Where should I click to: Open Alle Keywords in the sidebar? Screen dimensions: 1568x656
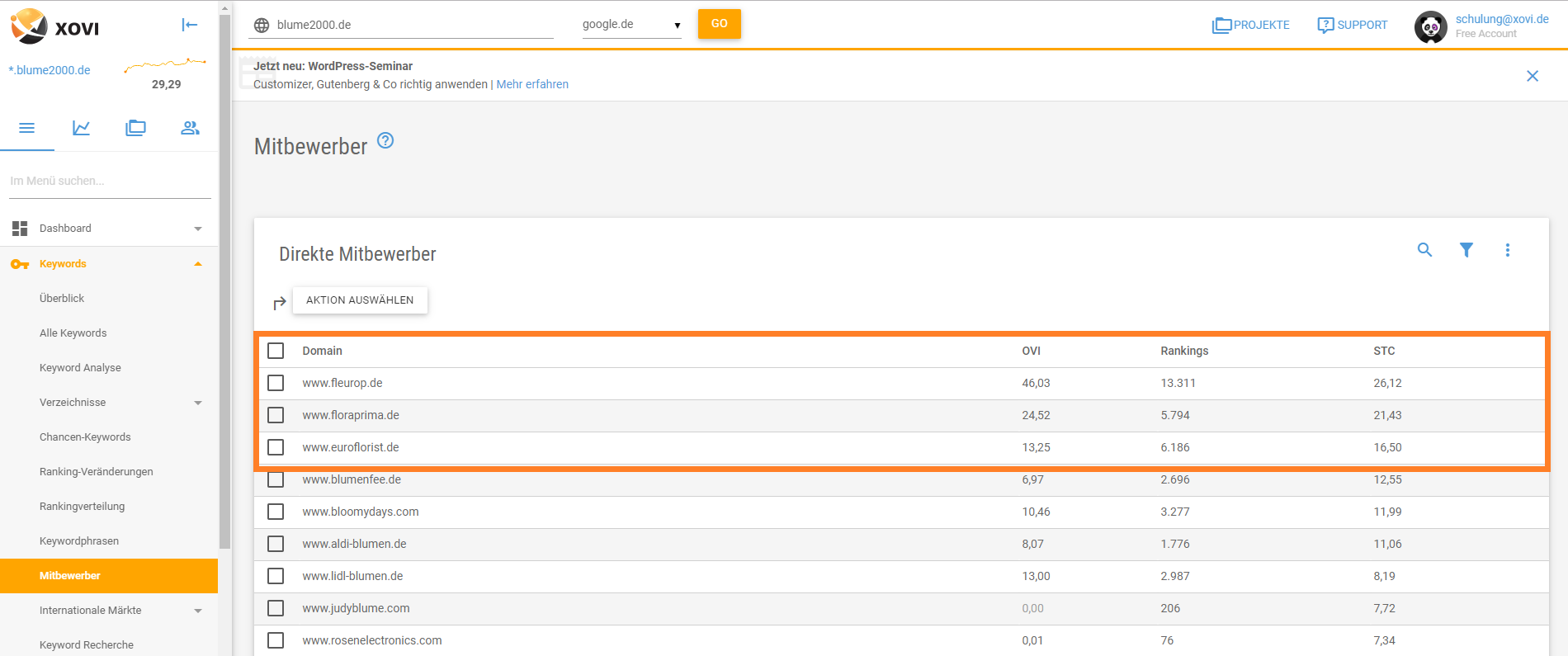coord(73,333)
